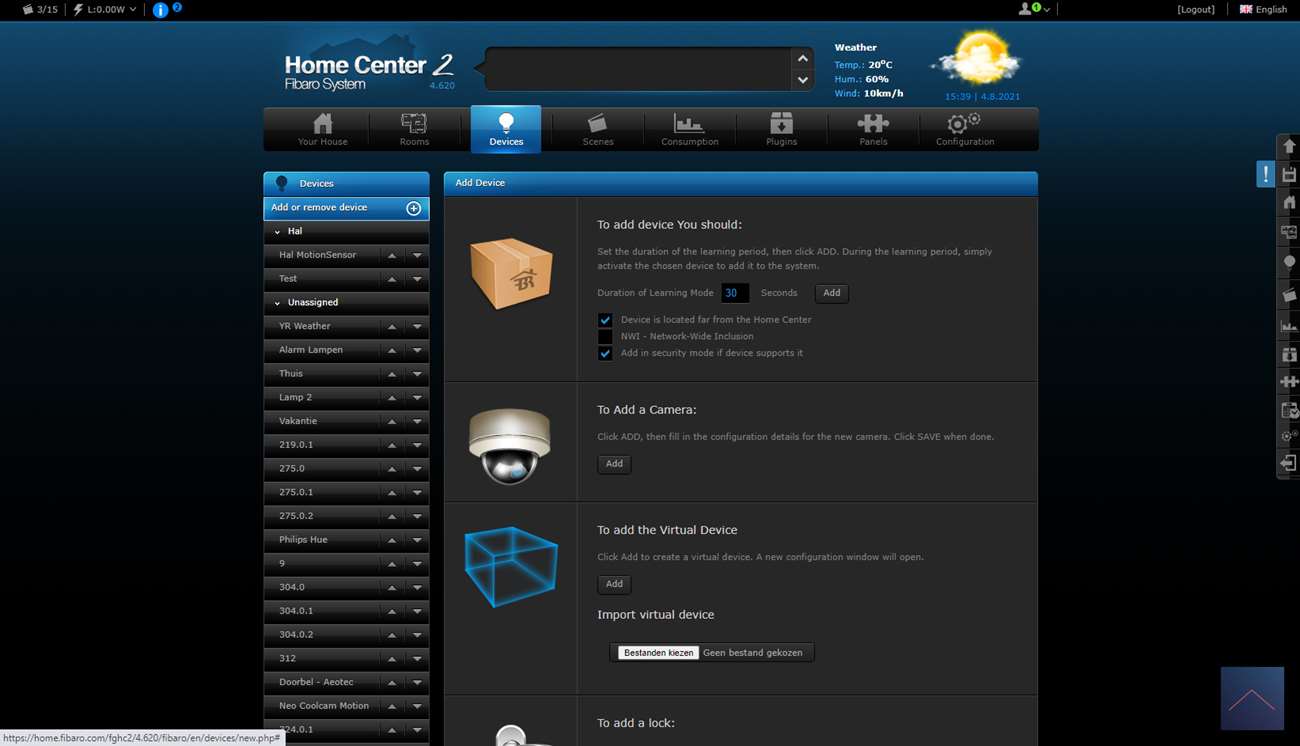Viewport: 1300px width, 746px height.
Task: Go to the Your House tab
Action: point(322,129)
